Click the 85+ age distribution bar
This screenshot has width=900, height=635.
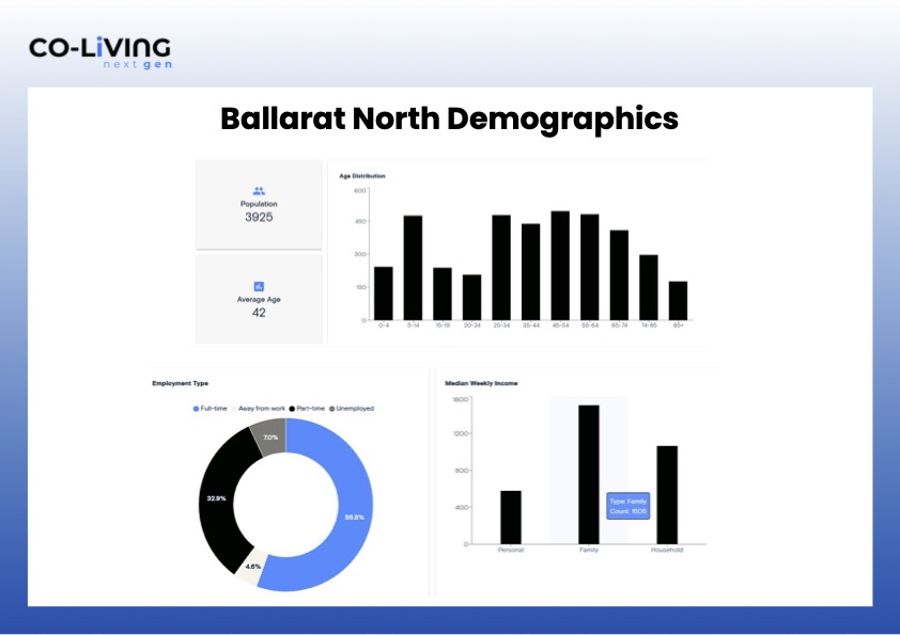[x=678, y=300]
